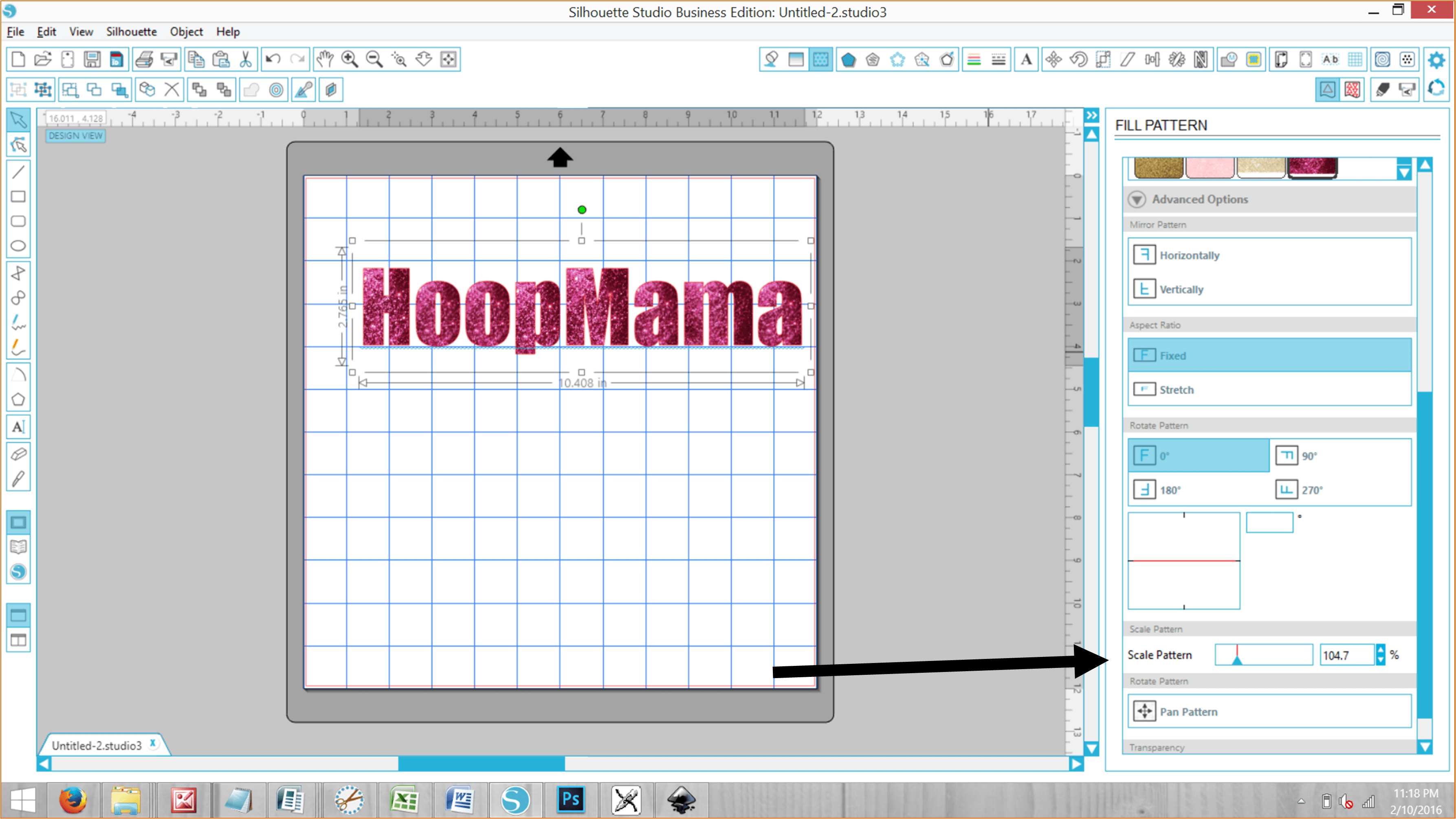Open the Line Color icon
The image size is (1456, 819).
coord(974,59)
